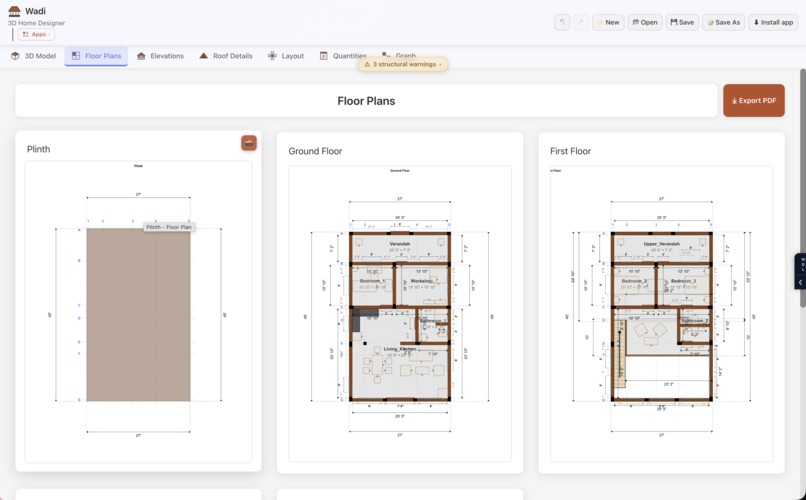Open the Apps dropdown menu
This screenshot has width=806, height=500.
(36, 34)
